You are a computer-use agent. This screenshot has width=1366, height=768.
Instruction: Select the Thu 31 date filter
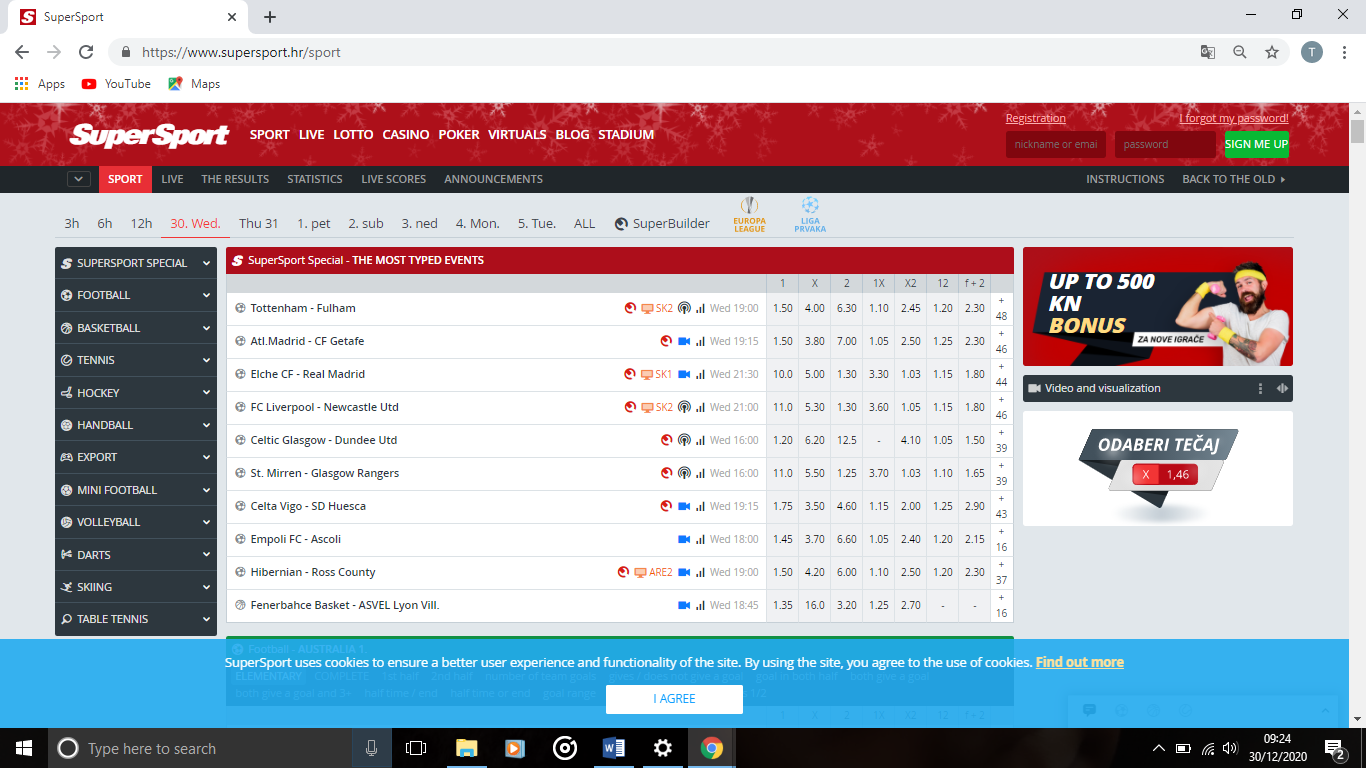click(258, 223)
